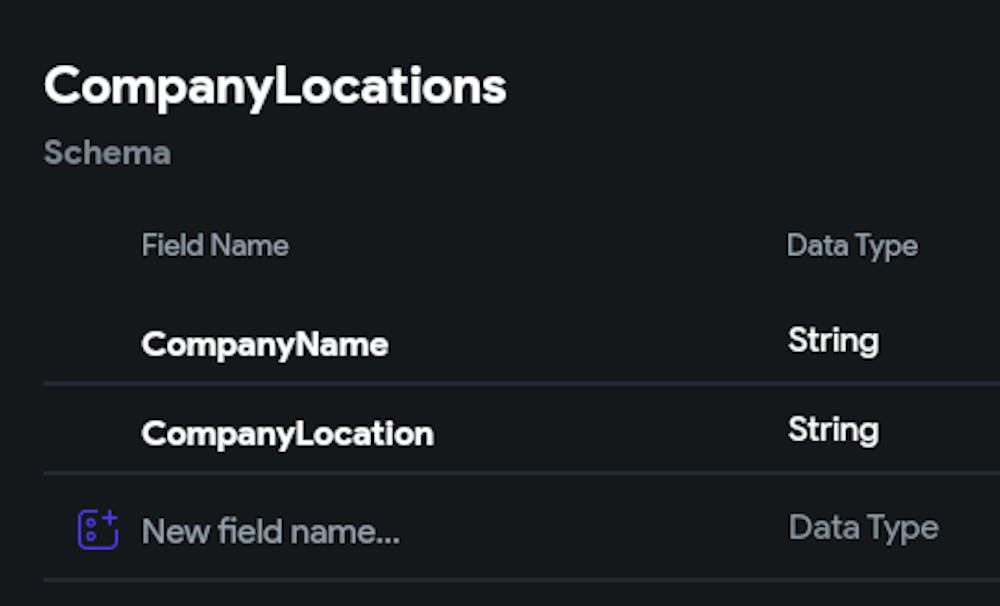Screen dimensions: 1000x606
Task: Select the CompanyLocation field name
Action: [x=287, y=434]
